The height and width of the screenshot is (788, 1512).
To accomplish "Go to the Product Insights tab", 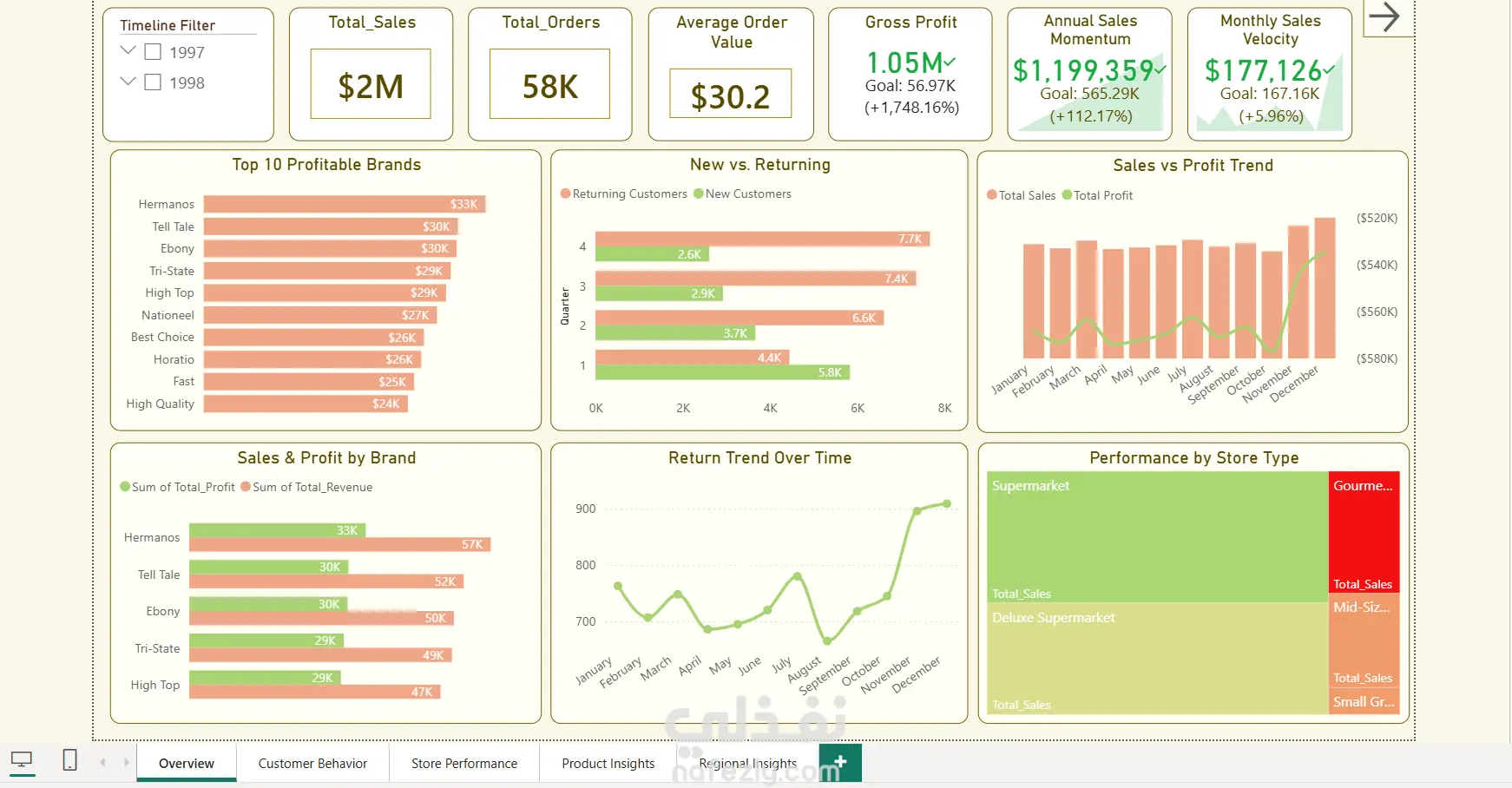I will click(x=608, y=764).
